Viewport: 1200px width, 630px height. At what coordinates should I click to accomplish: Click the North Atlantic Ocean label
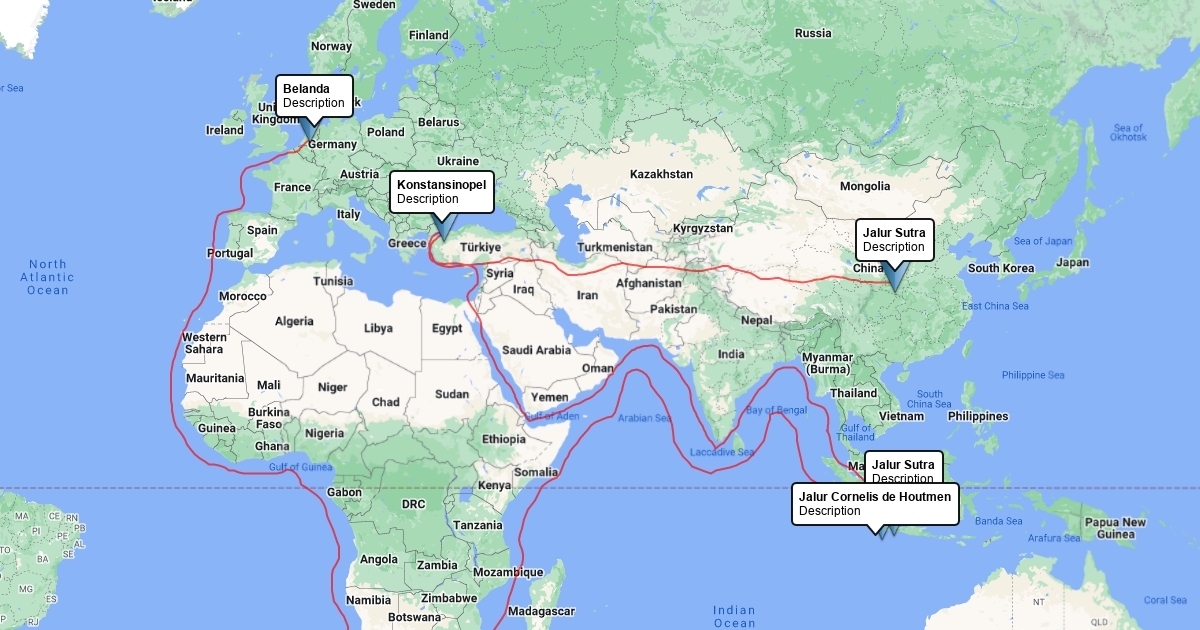point(47,277)
